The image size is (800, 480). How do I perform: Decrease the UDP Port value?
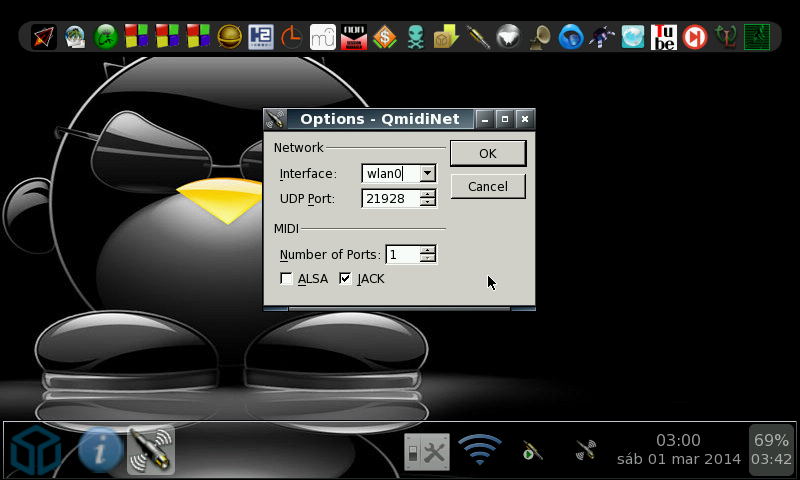pos(428,203)
